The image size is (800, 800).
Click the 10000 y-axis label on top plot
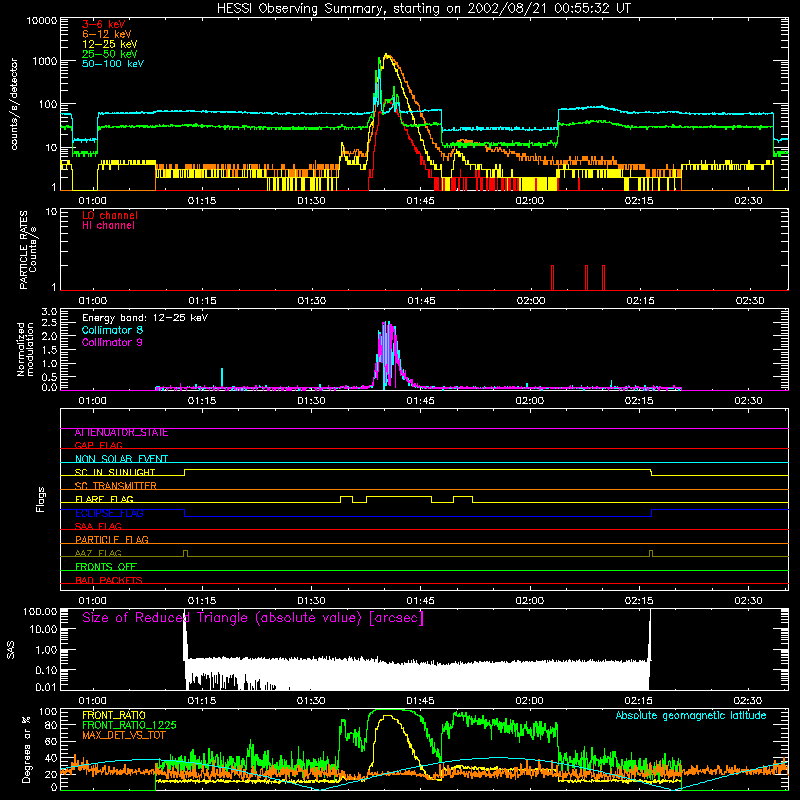(x=41, y=20)
